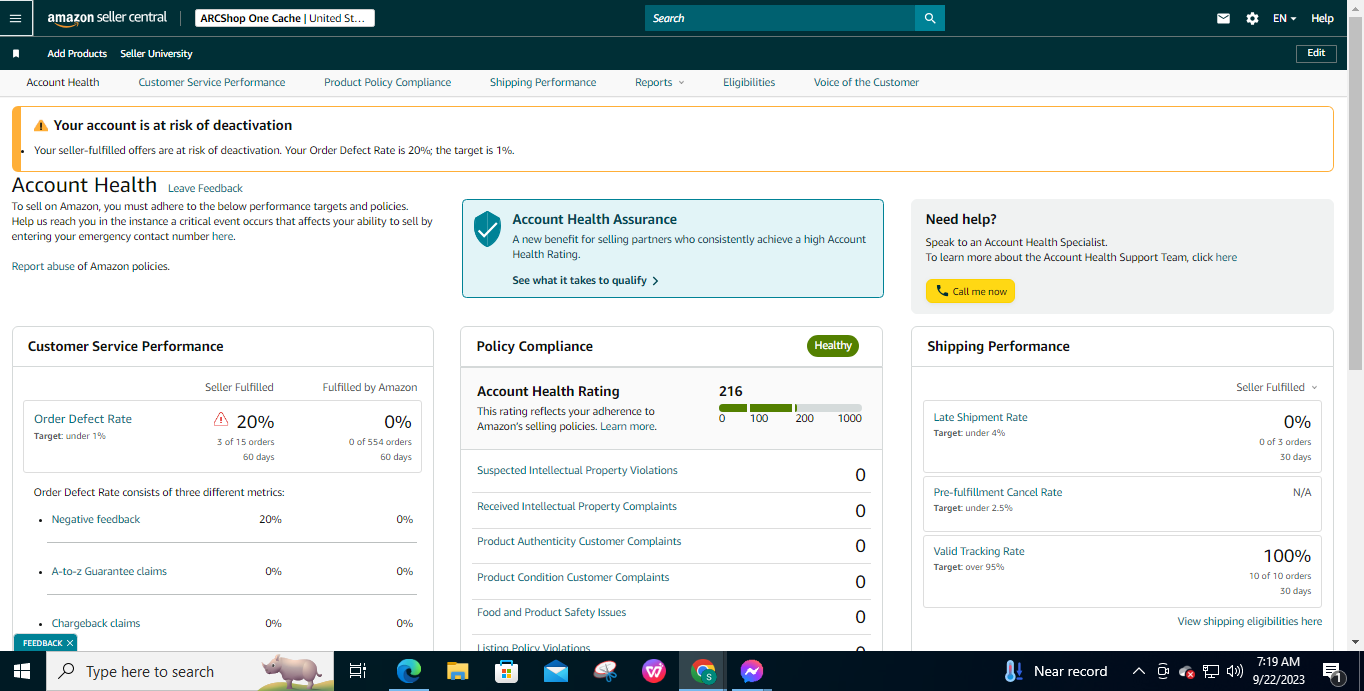Open Seller University link
The height and width of the screenshot is (691, 1364).
[x=156, y=53]
